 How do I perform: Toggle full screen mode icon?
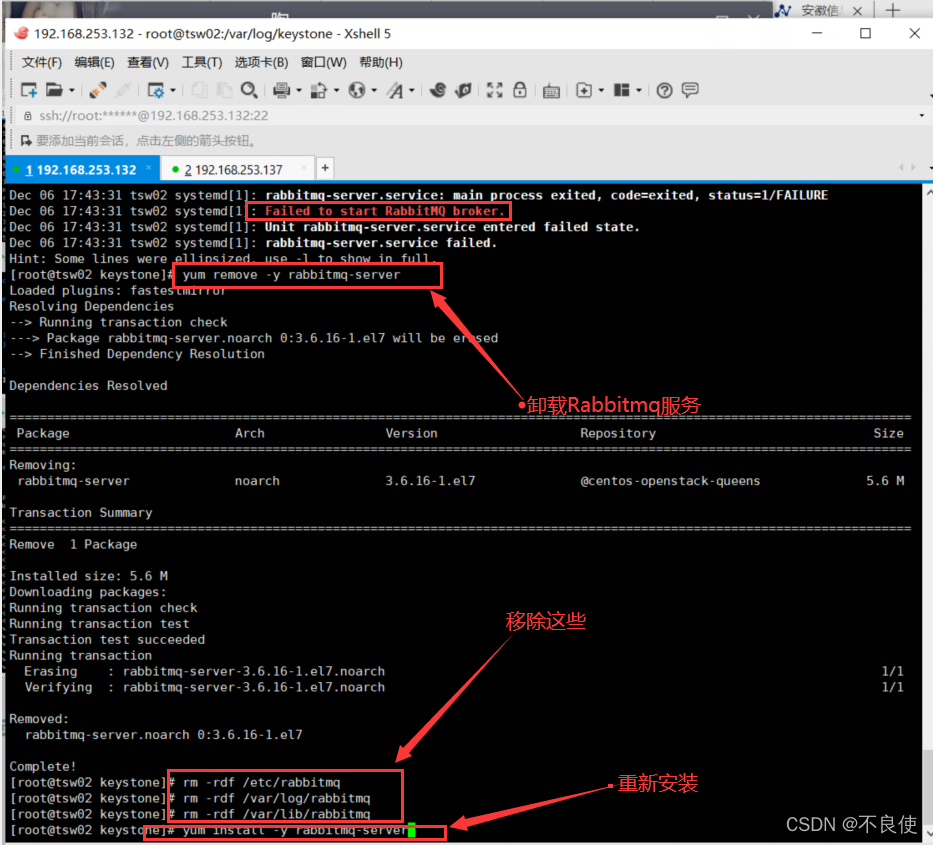tap(494, 90)
